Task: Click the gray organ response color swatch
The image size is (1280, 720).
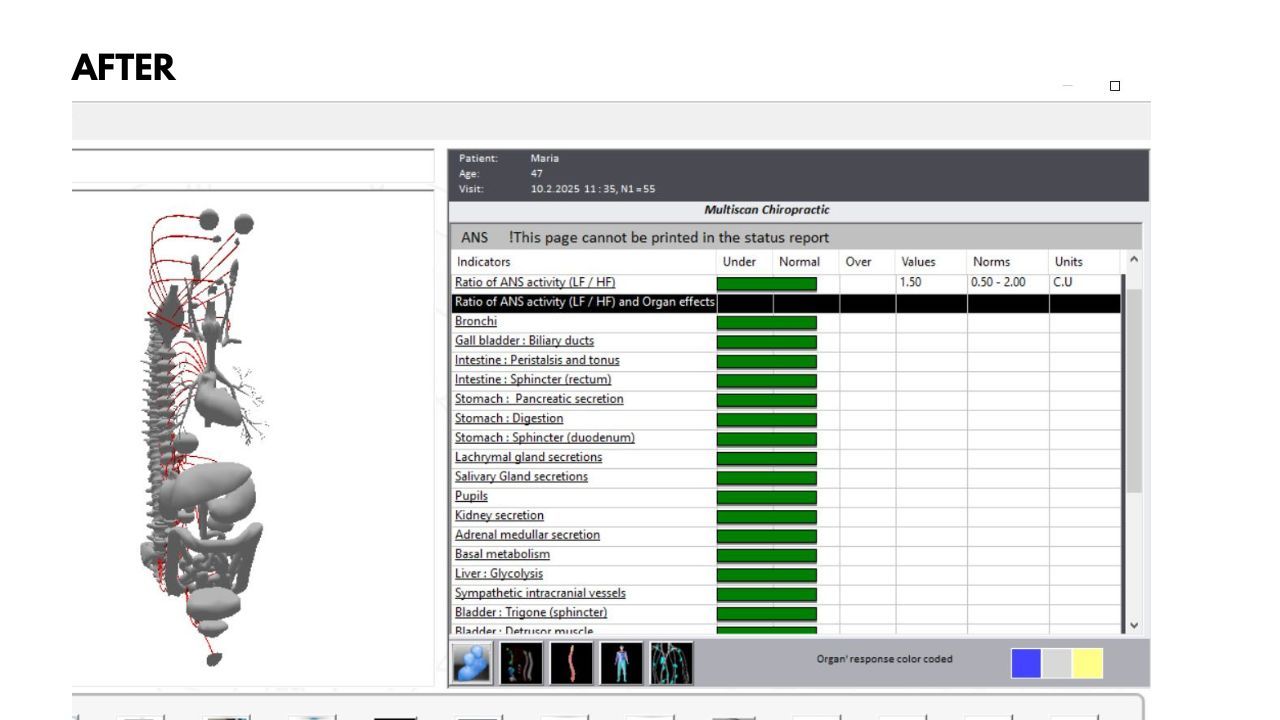Action: click(1057, 663)
